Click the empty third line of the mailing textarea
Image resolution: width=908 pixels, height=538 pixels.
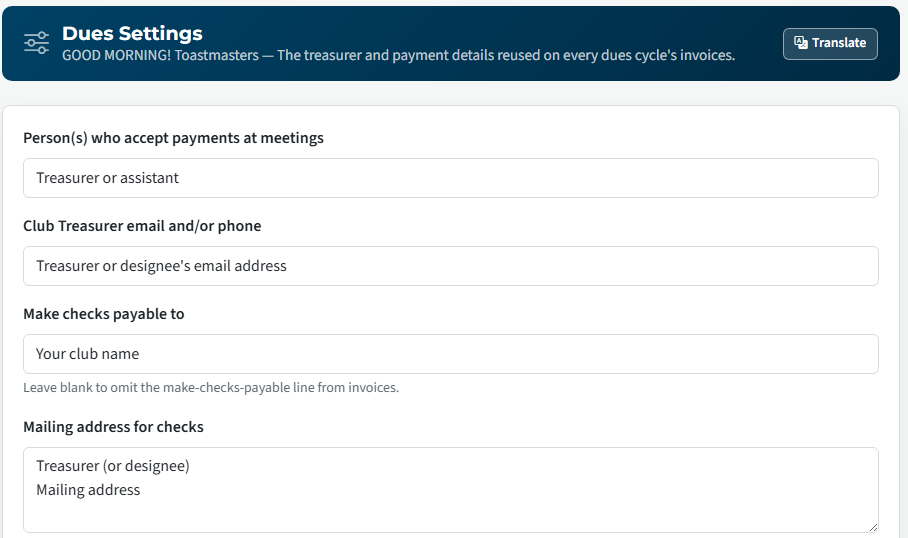(451, 514)
